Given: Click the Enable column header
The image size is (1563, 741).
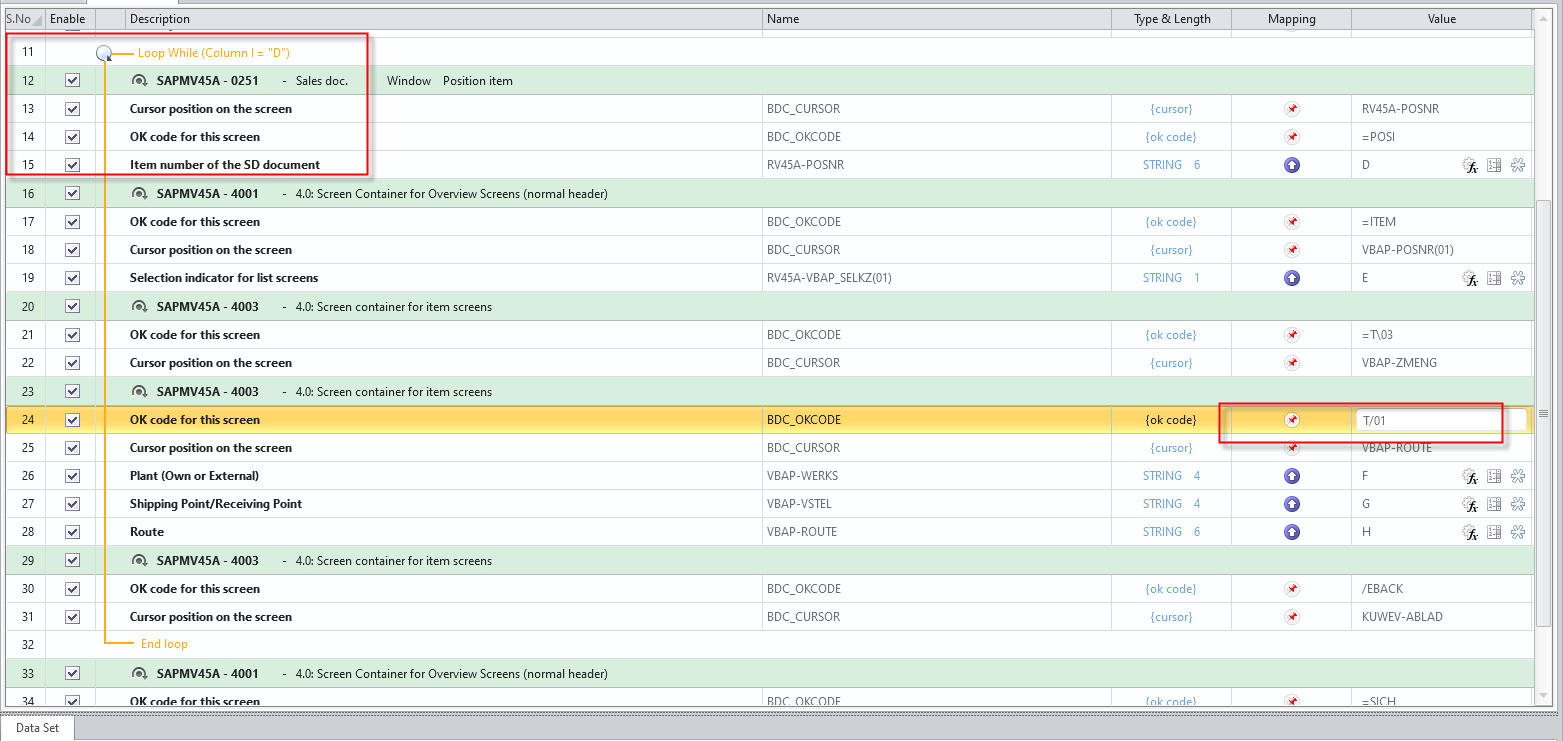Looking at the screenshot, I should pos(71,19).
